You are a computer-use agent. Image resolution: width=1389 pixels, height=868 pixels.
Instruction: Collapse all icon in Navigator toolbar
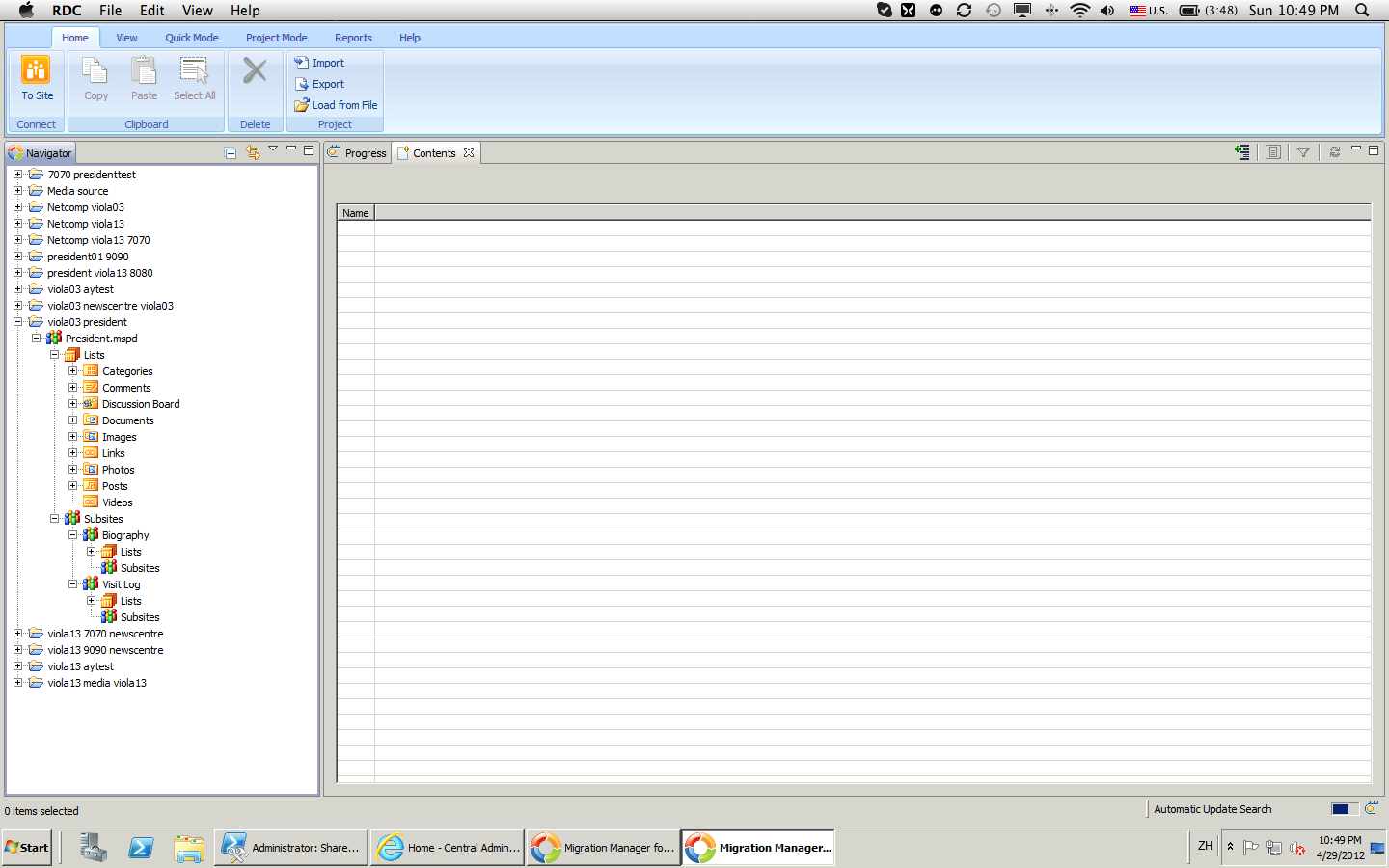pyautogui.click(x=231, y=152)
